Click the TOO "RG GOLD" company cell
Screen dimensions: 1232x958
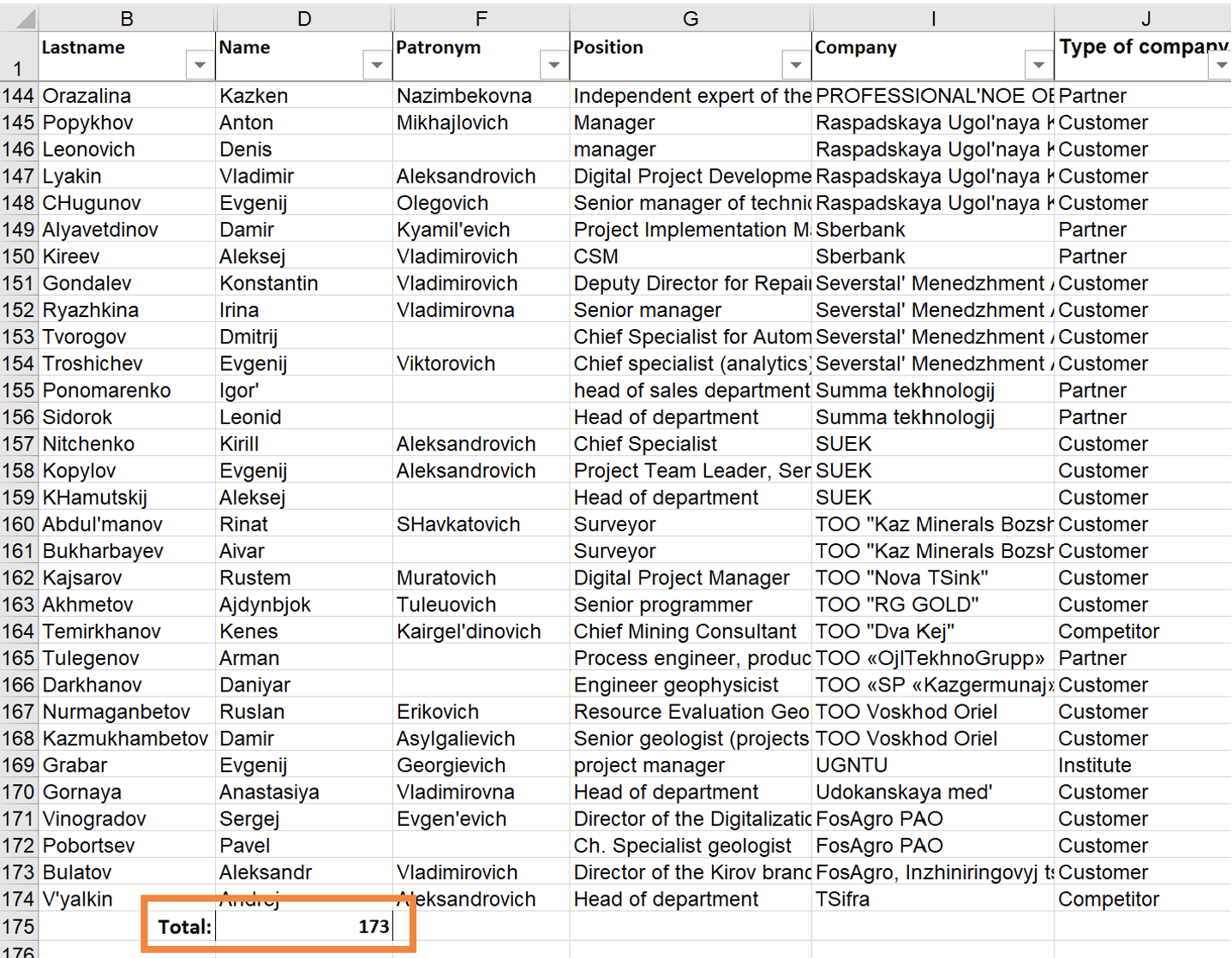pyautogui.click(x=933, y=604)
